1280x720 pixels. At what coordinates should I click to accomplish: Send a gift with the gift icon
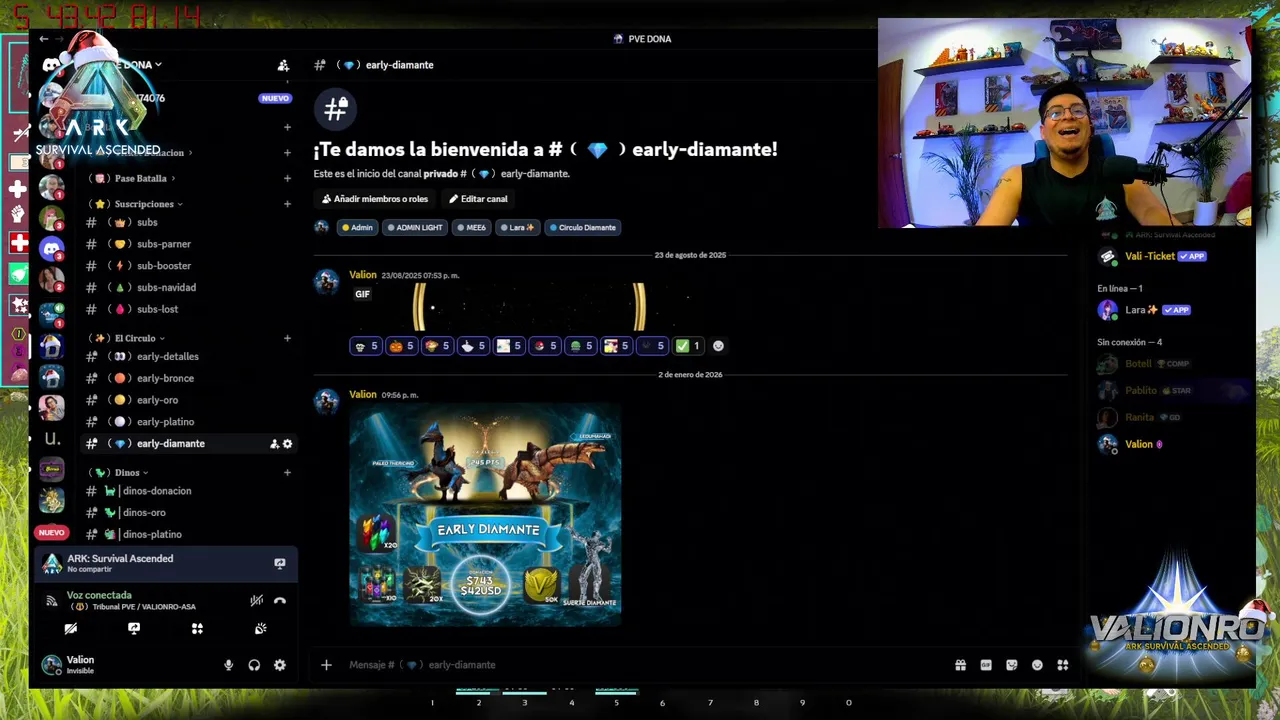pos(960,665)
